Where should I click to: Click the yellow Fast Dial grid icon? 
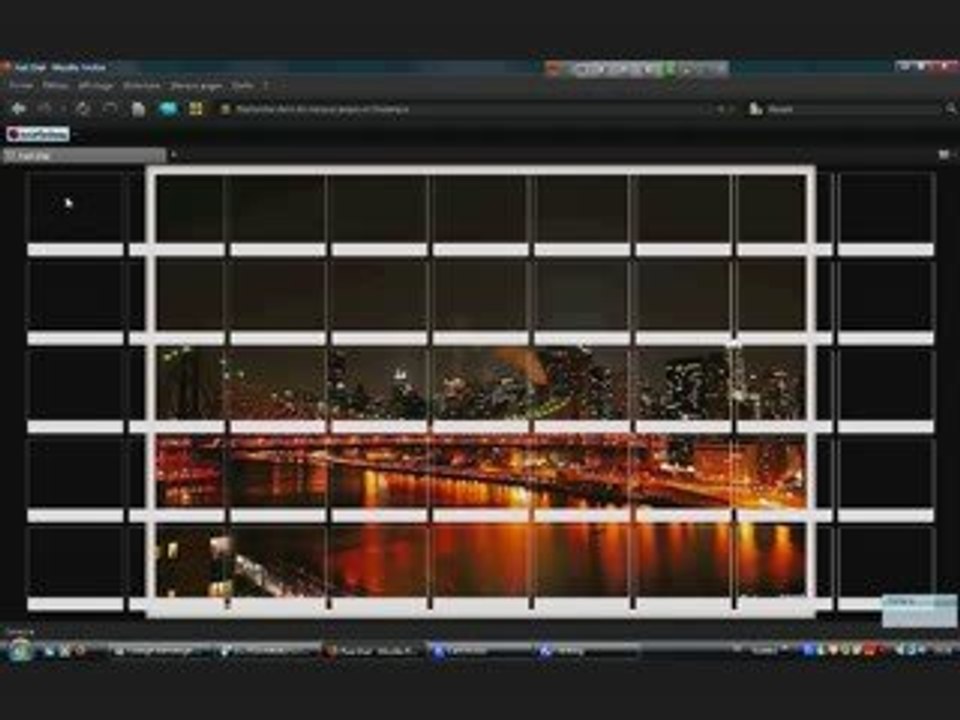click(195, 109)
